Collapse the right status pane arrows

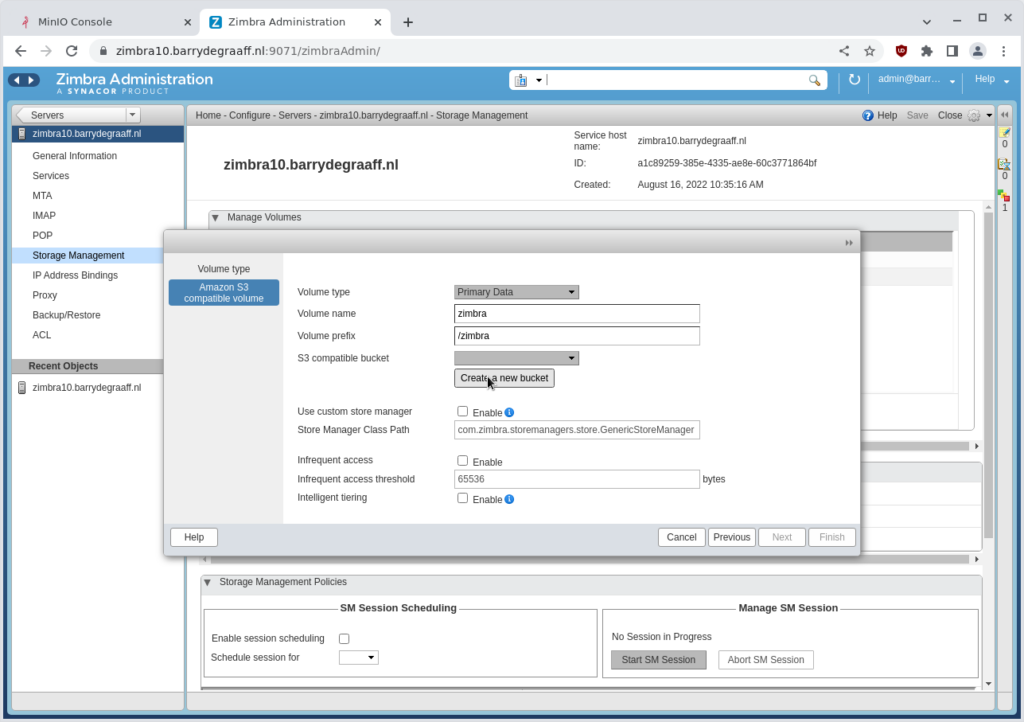click(1004, 115)
